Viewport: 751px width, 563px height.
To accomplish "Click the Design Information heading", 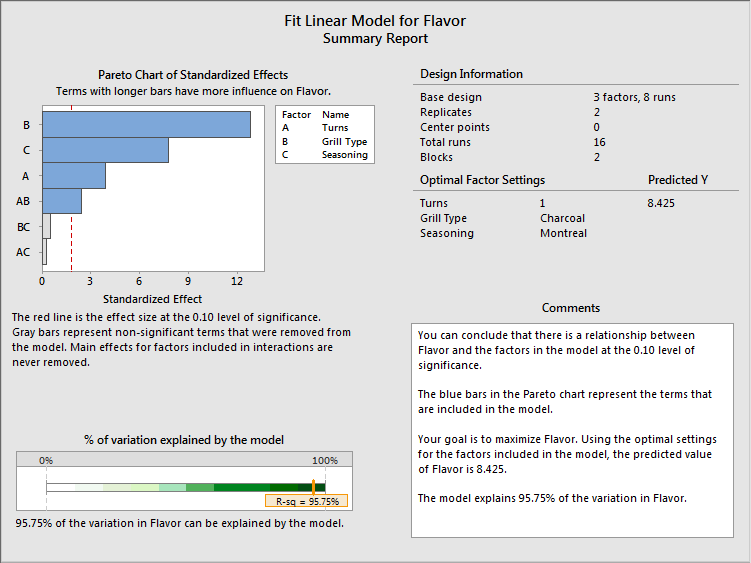I will point(471,74).
